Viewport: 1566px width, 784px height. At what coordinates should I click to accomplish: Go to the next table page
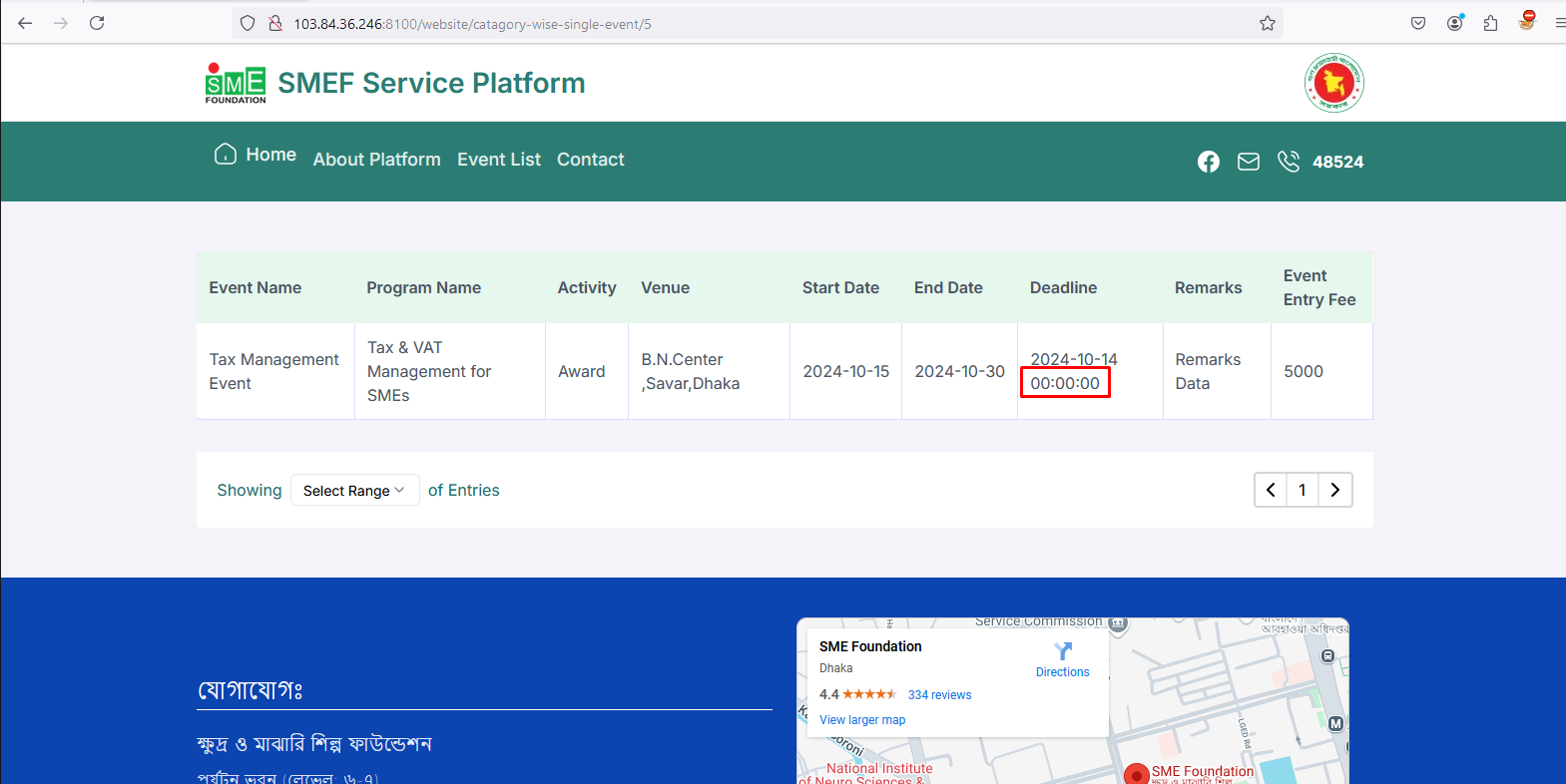pyautogui.click(x=1335, y=490)
